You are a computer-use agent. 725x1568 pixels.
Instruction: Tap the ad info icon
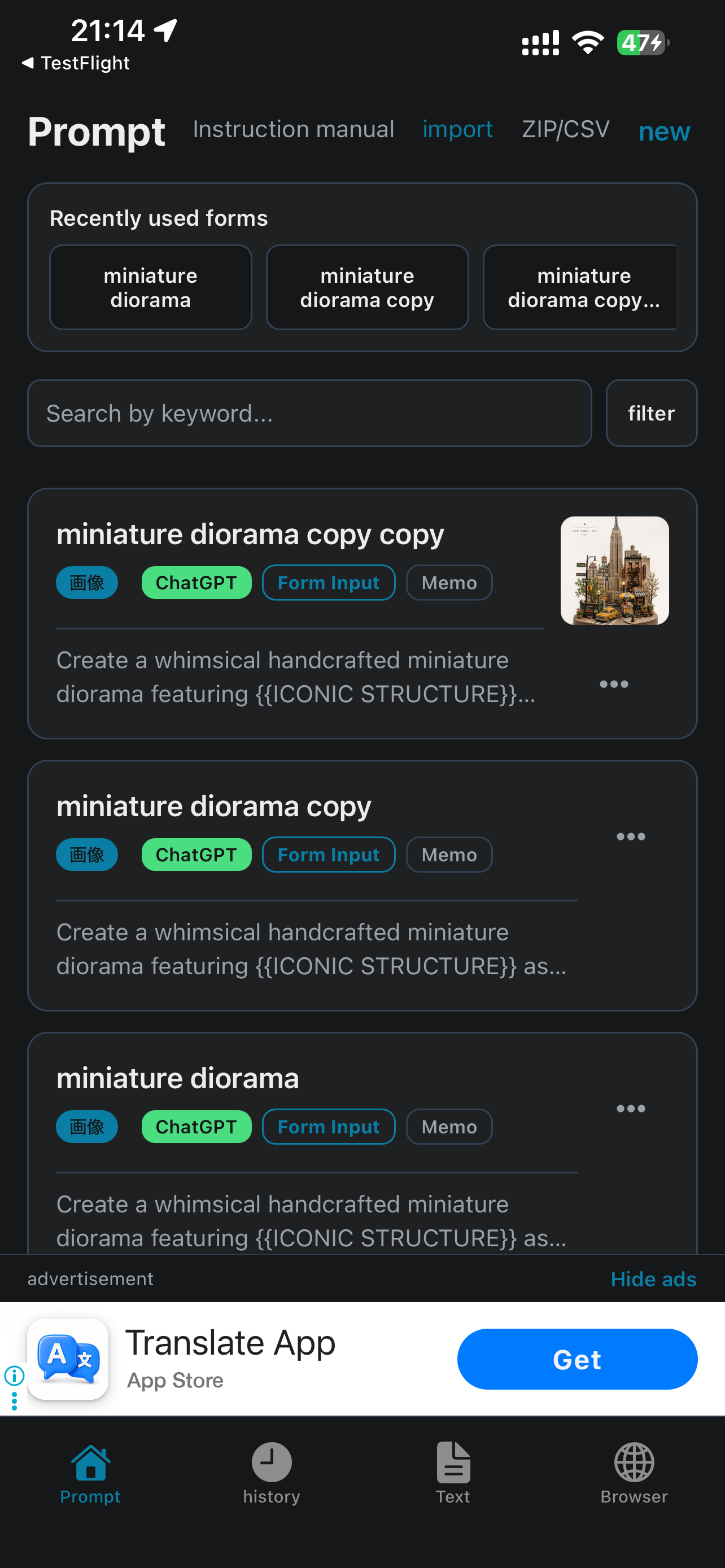click(15, 1375)
